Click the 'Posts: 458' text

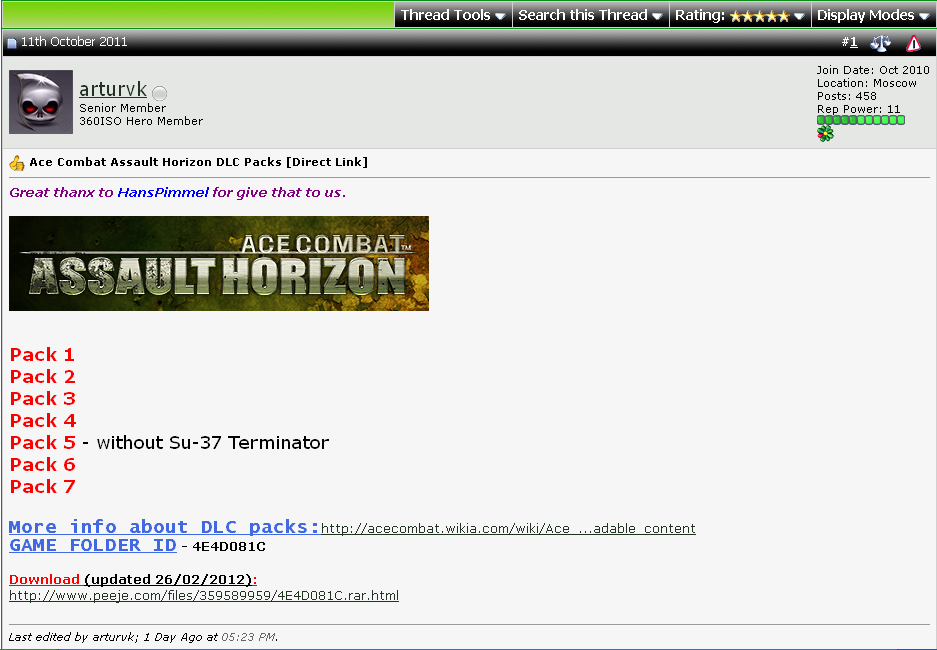coord(847,96)
